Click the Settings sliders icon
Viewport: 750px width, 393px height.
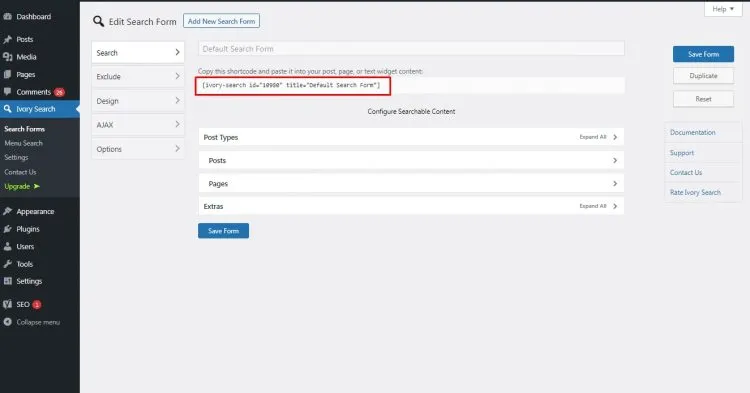click(7, 281)
